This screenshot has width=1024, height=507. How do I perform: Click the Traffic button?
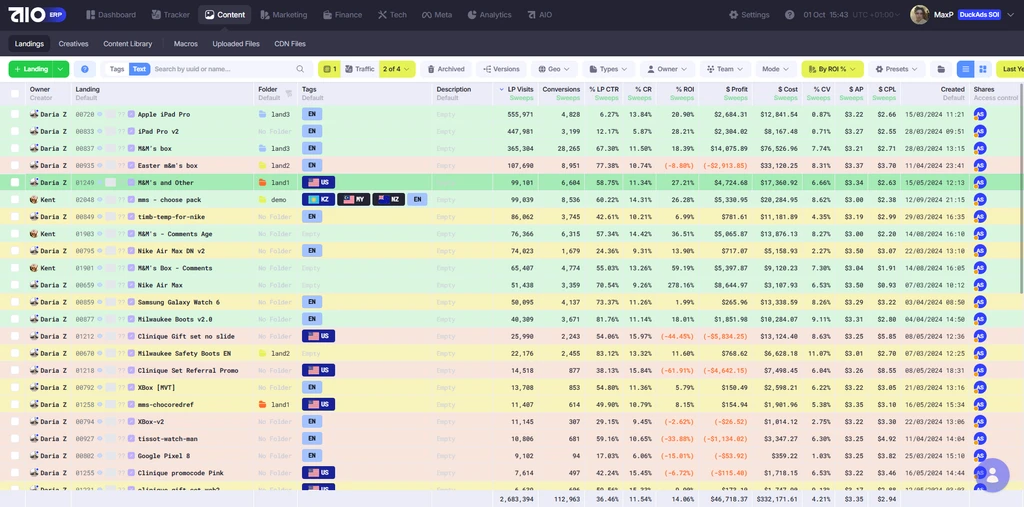point(359,69)
